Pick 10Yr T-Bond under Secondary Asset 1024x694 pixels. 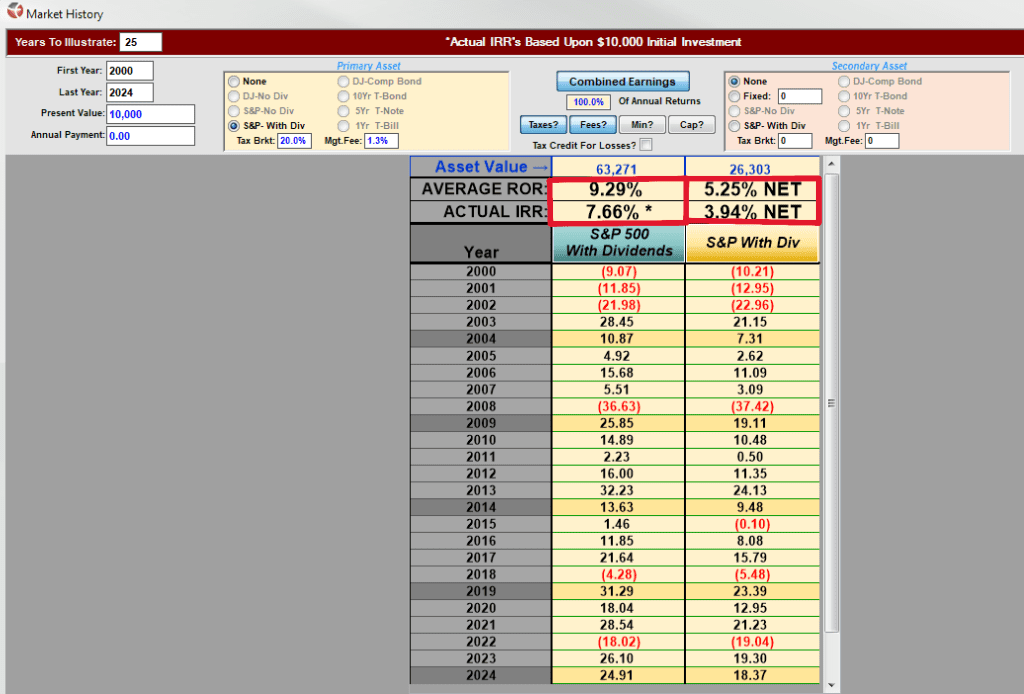pyautogui.click(x=844, y=96)
